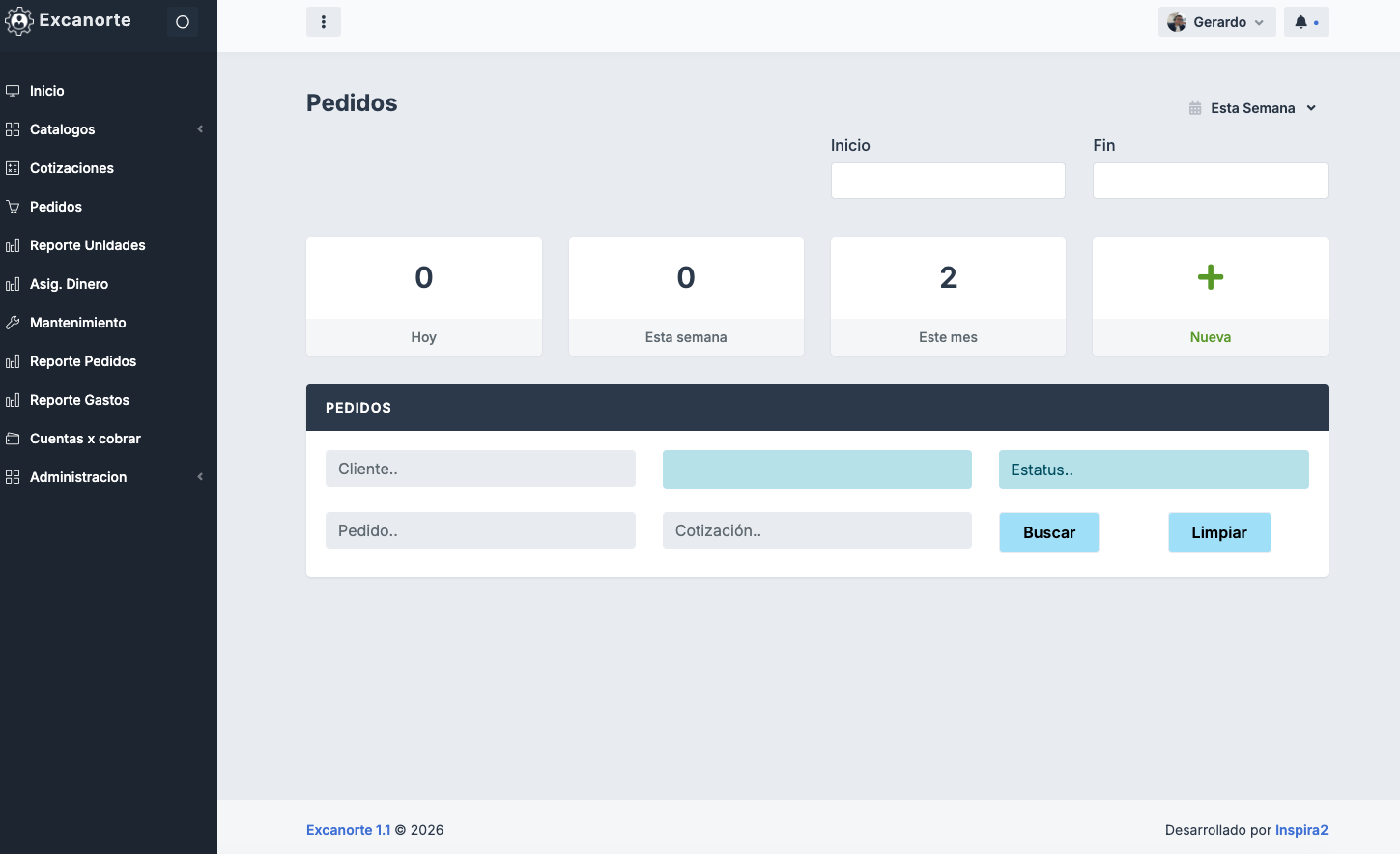The height and width of the screenshot is (854, 1400).
Task: Open the three-dot vertical menu
Action: coord(324,22)
